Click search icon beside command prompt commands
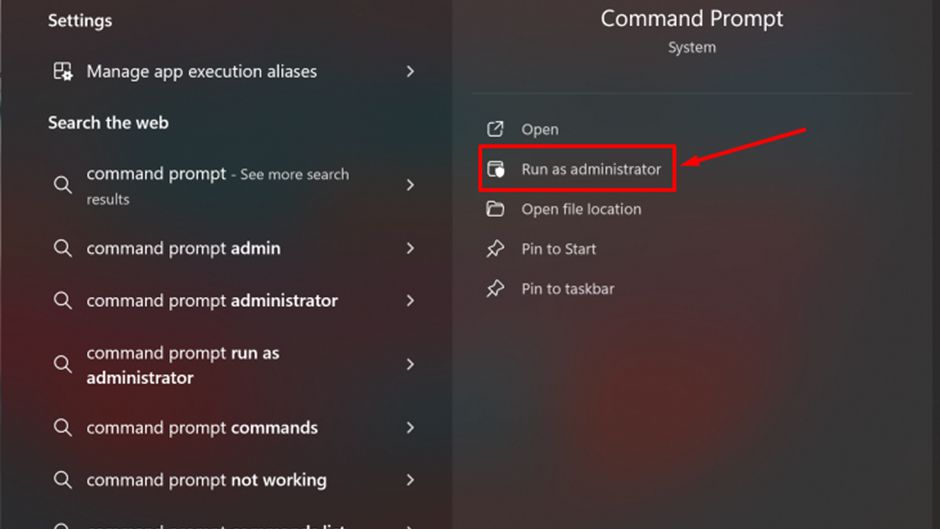940x529 pixels. (62, 427)
